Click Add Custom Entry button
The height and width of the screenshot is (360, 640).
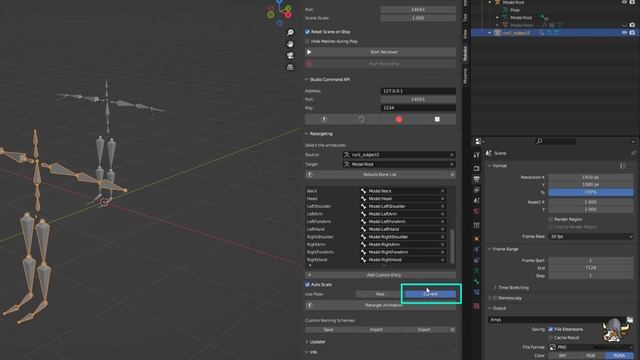(380, 275)
